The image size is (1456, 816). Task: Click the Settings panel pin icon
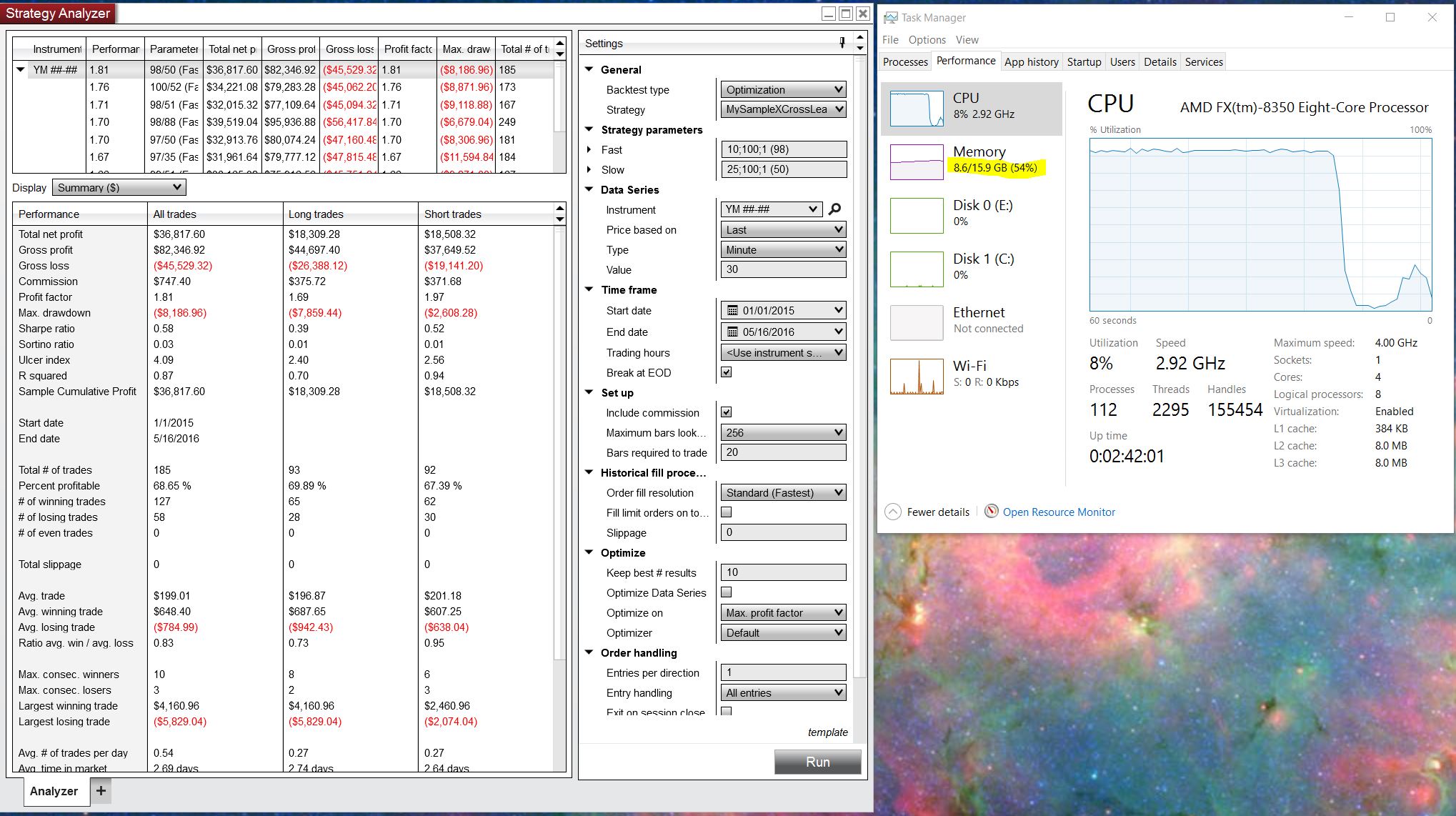(842, 43)
